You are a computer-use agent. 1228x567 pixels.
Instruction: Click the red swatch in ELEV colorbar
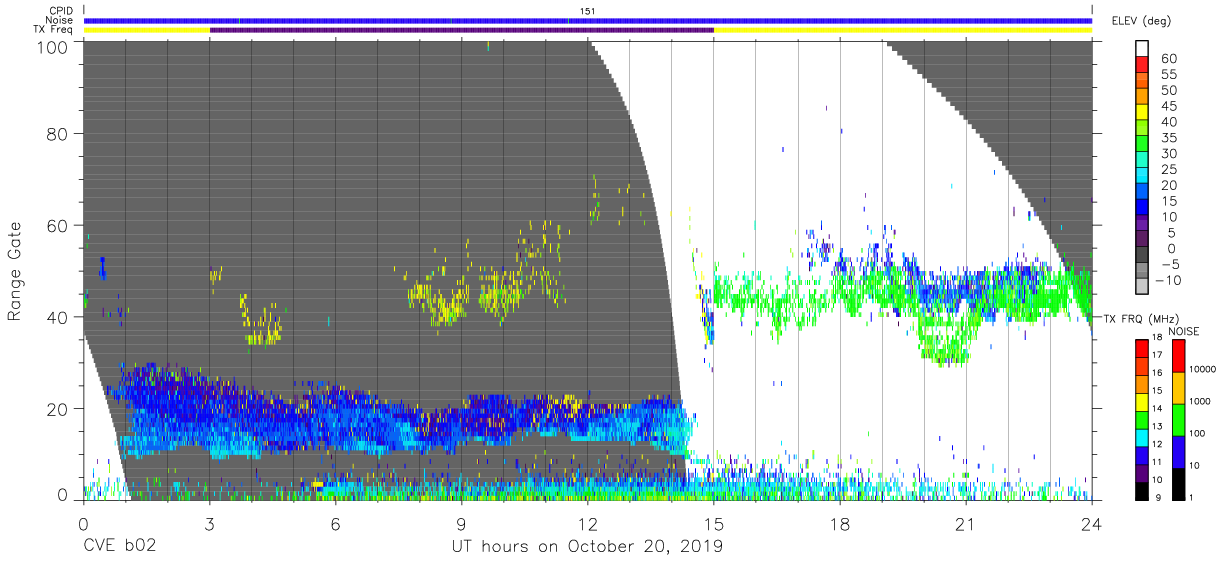coord(1143,64)
